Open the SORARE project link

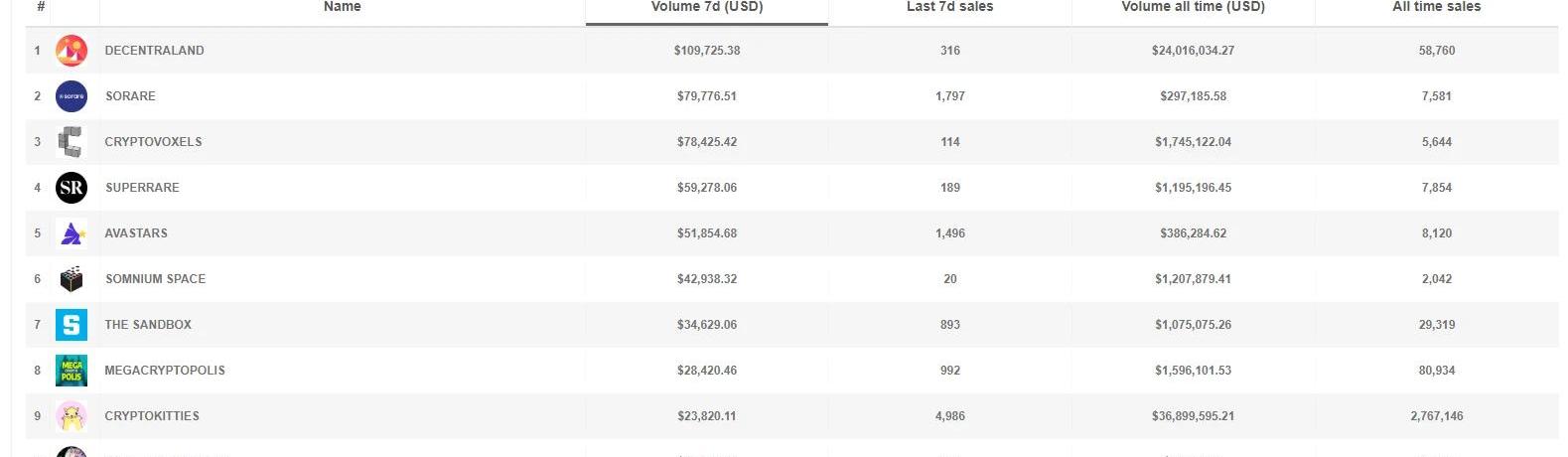pos(130,96)
